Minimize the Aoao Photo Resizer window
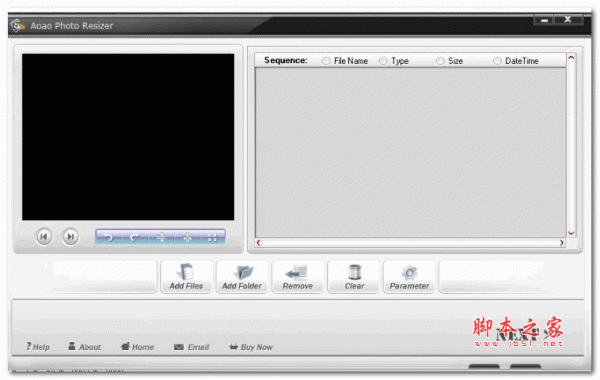600x380 pixels. pyautogui.click(x=544, y=20)
